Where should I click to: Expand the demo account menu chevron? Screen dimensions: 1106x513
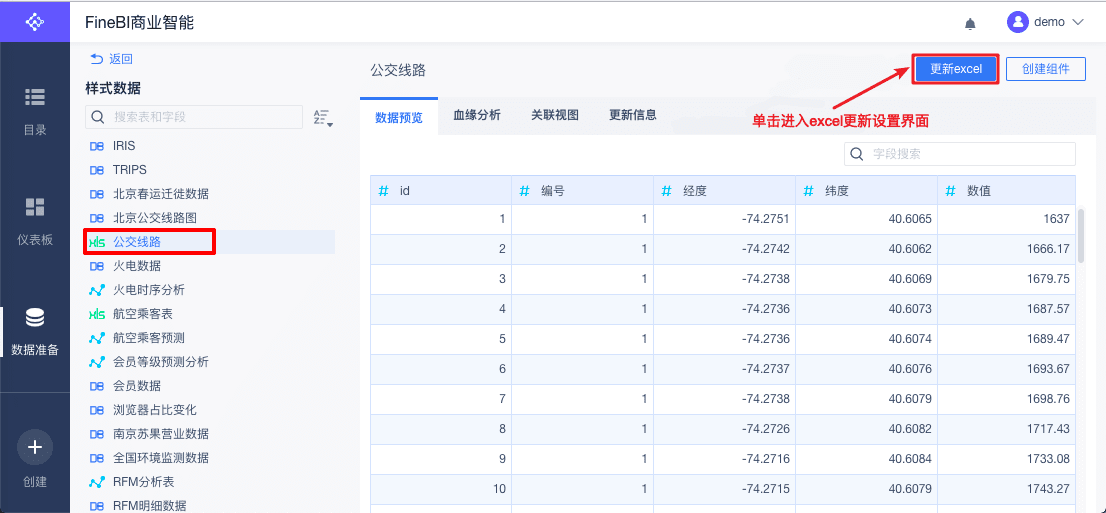click(x=1078, y=22)
